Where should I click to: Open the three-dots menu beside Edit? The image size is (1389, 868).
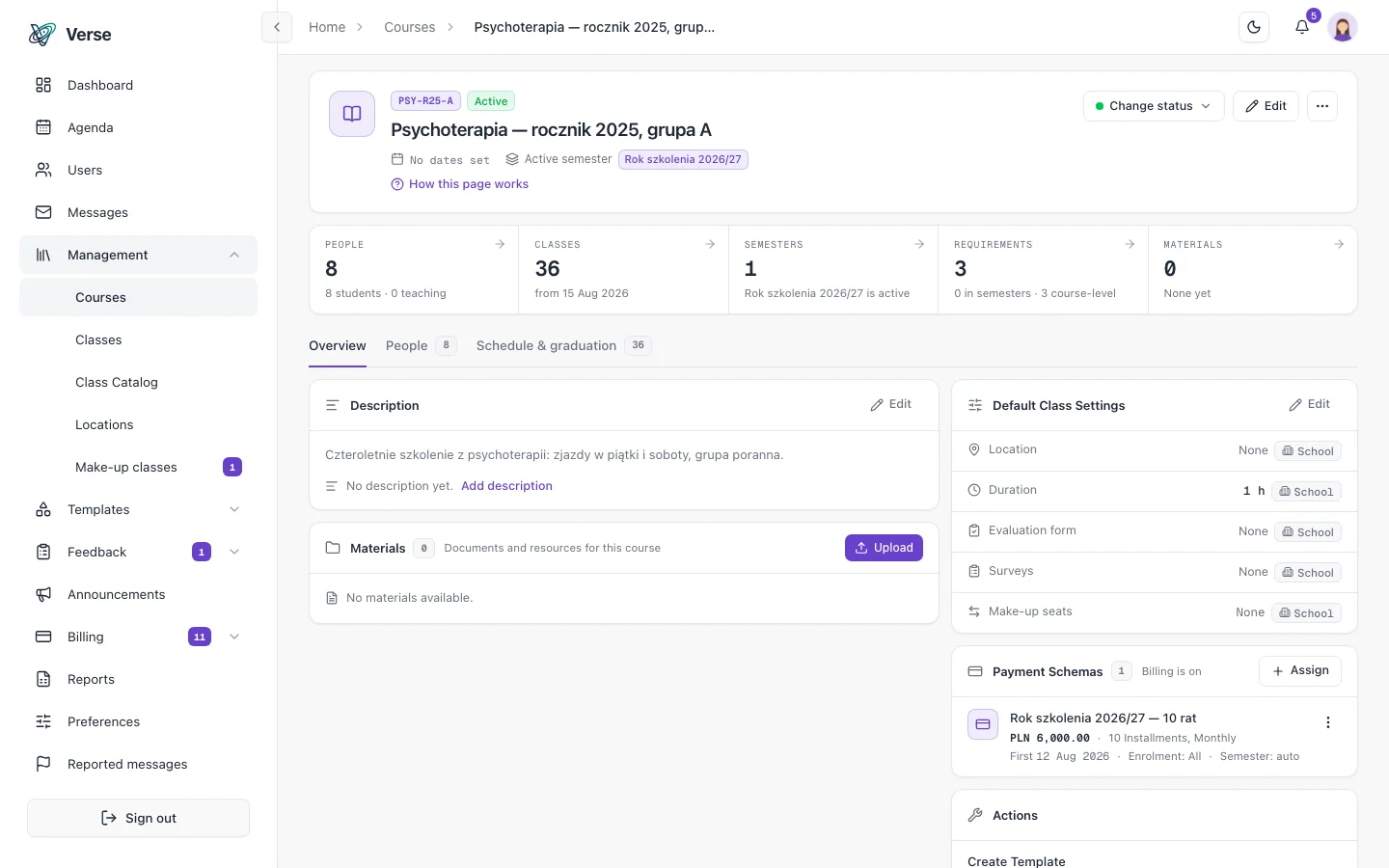pyautogui.click(x=1322, y=106)
